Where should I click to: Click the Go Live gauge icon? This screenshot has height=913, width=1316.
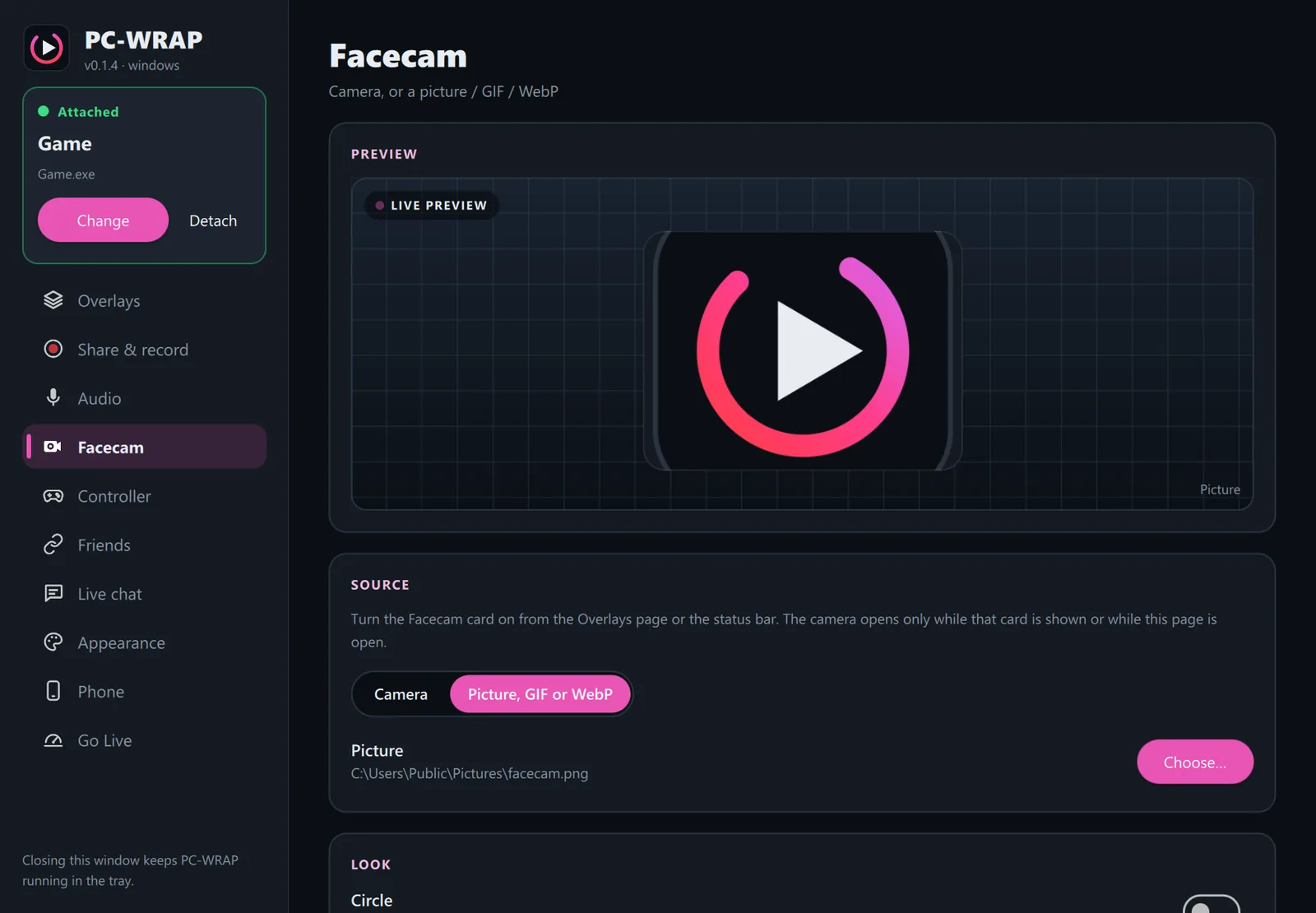53,740
